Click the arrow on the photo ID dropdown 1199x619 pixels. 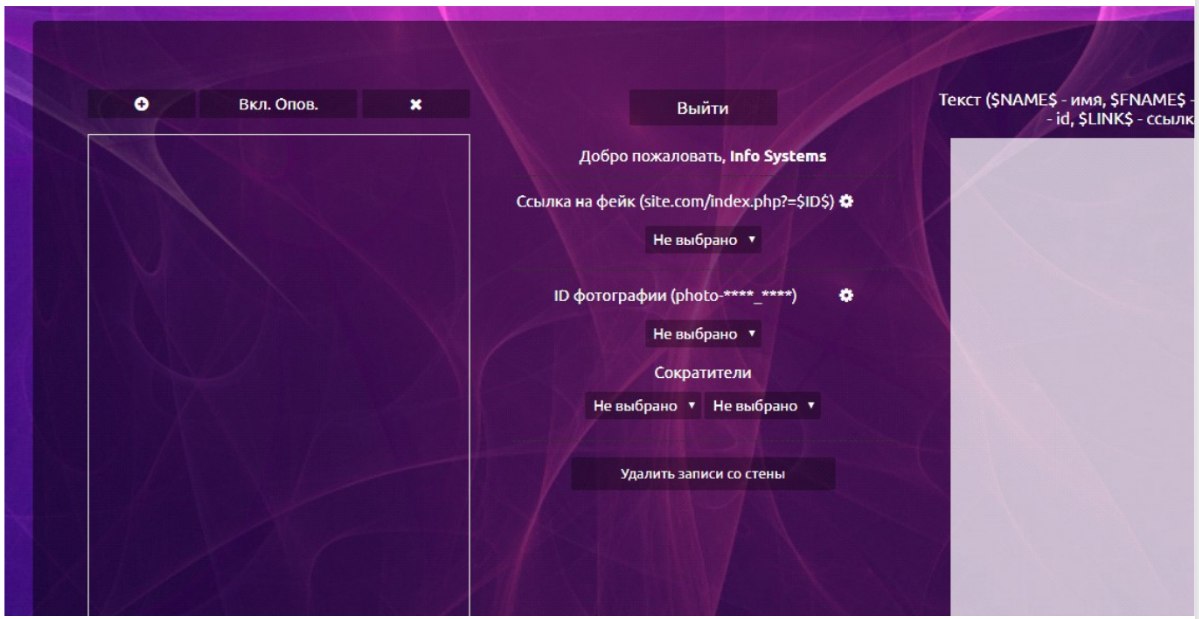(751, 334)
